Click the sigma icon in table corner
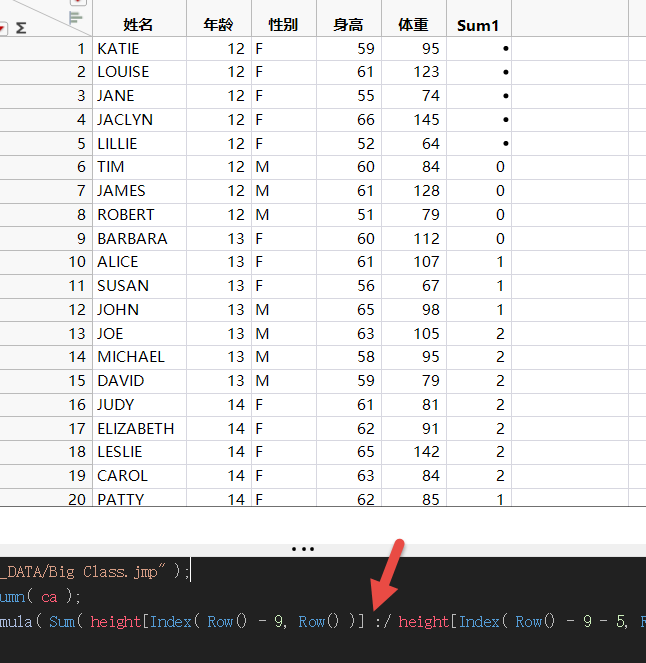 click(21, 28)
